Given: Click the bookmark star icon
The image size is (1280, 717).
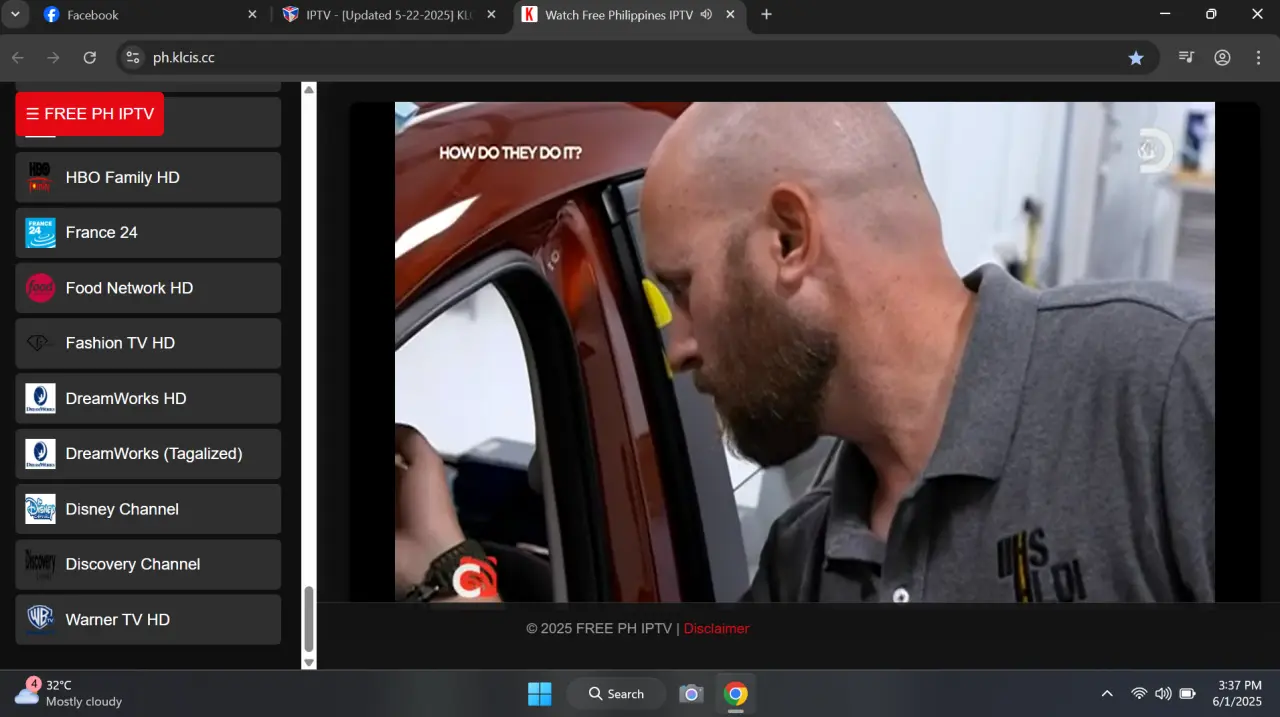Looking at the screenshot, I should click(1136, 58).
